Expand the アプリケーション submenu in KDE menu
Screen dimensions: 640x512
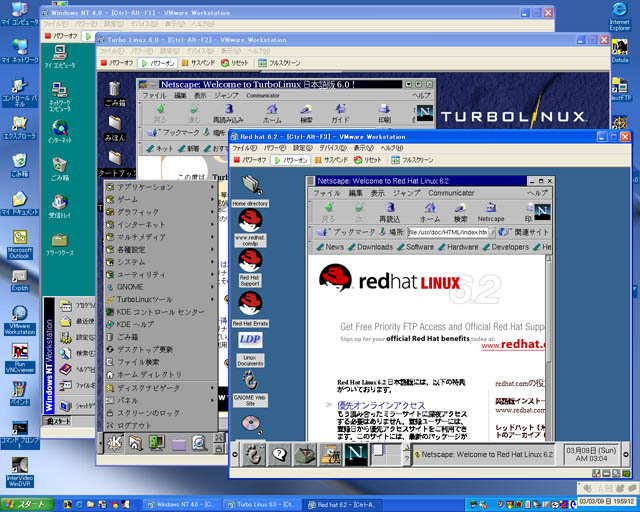145,187
